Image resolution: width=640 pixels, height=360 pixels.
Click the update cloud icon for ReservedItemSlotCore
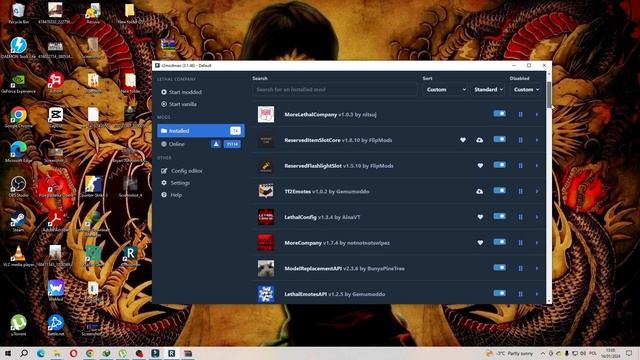click(x=480, y=140)
